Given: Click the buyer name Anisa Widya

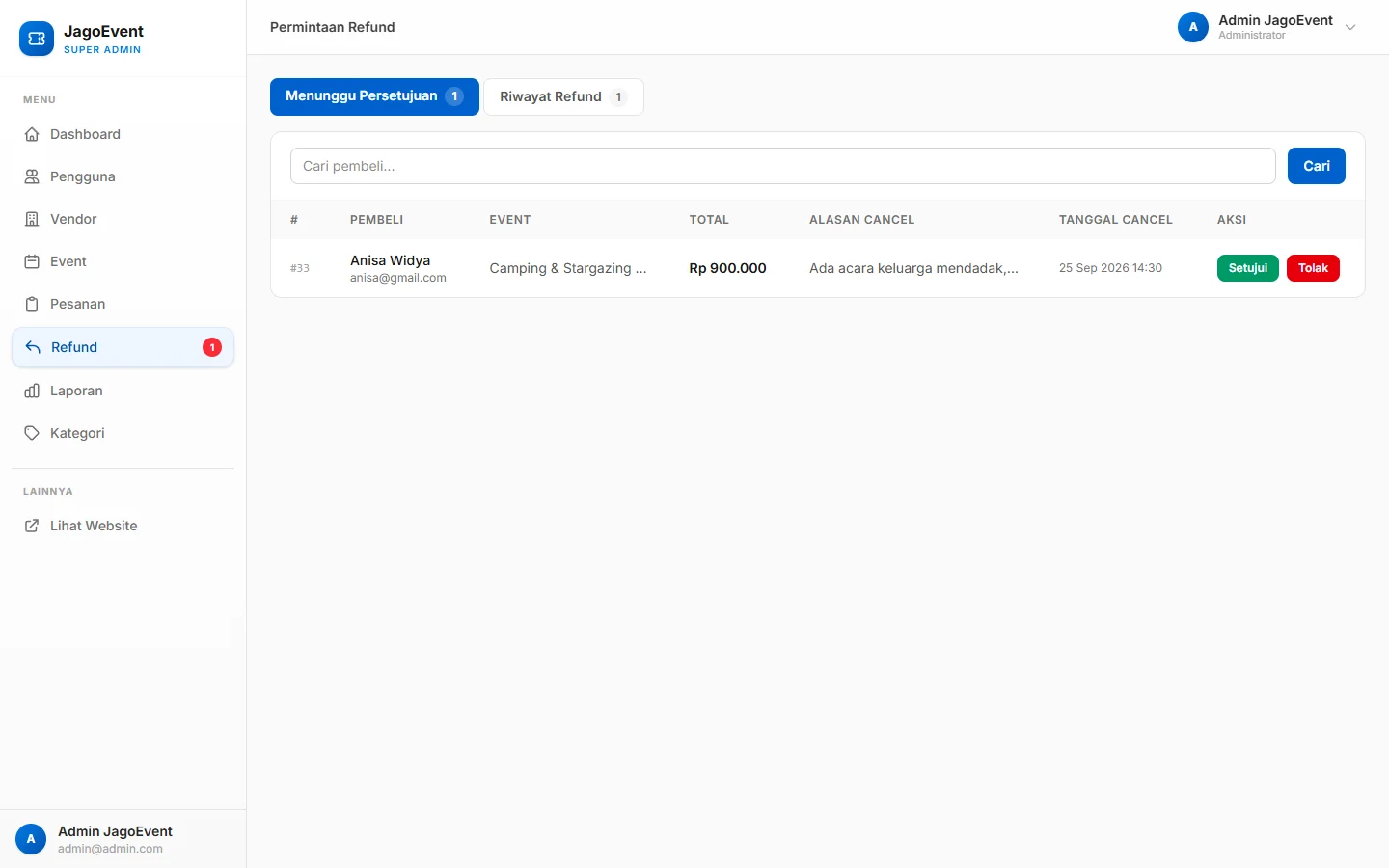Looking at the screenshot, I should click(390, 260).
